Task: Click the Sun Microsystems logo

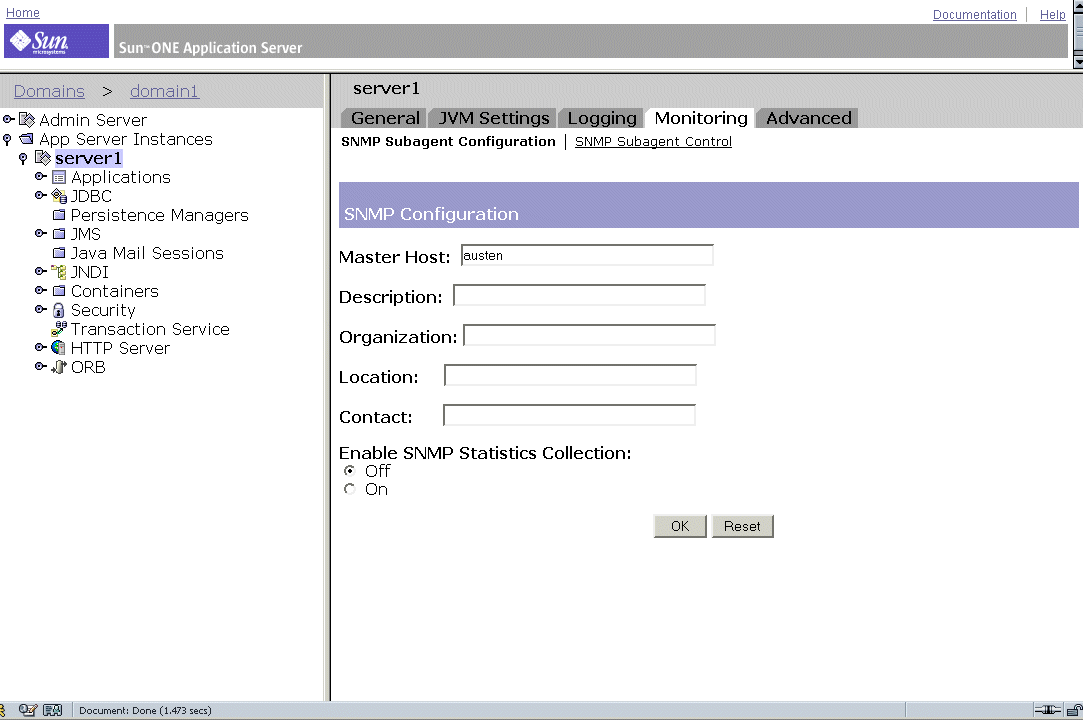Action: point(55,40)
